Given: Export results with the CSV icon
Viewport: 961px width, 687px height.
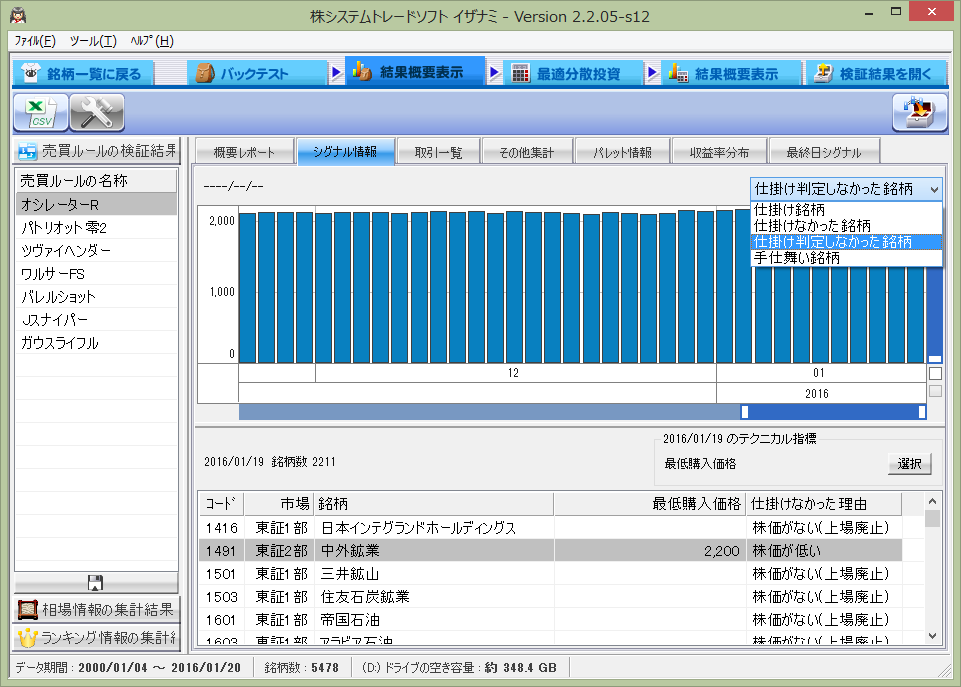Looking at the screenshot, I should tap(41, 113).
